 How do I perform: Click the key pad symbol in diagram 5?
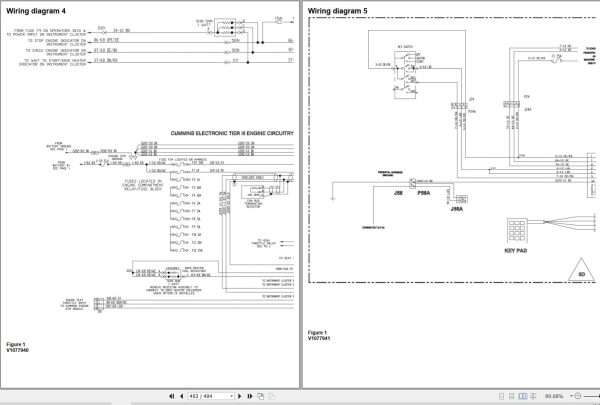(x=517, y=230)
